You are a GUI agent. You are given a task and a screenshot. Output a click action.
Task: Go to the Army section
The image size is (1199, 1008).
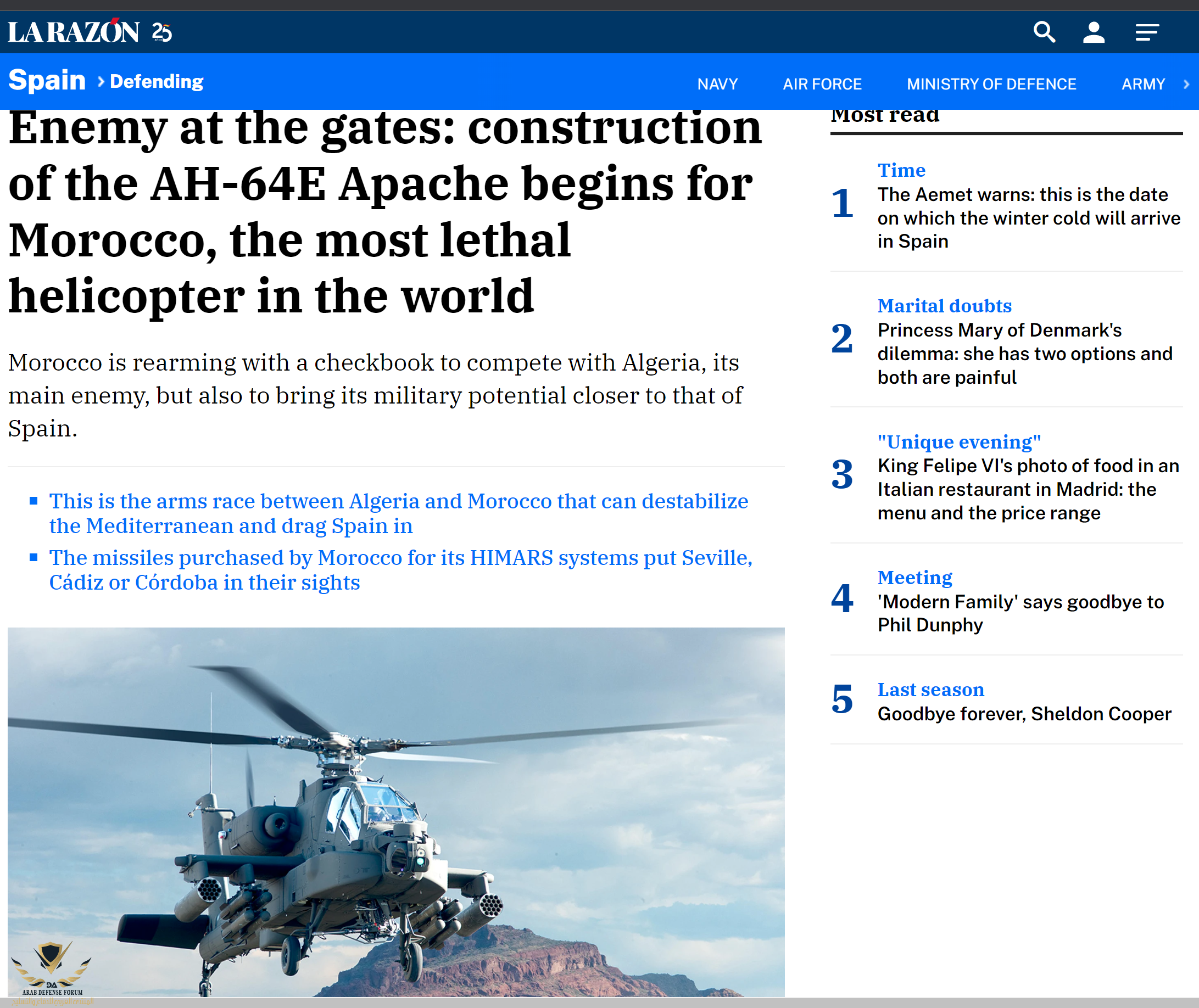pyautogui.click(x=1142, y=84)
